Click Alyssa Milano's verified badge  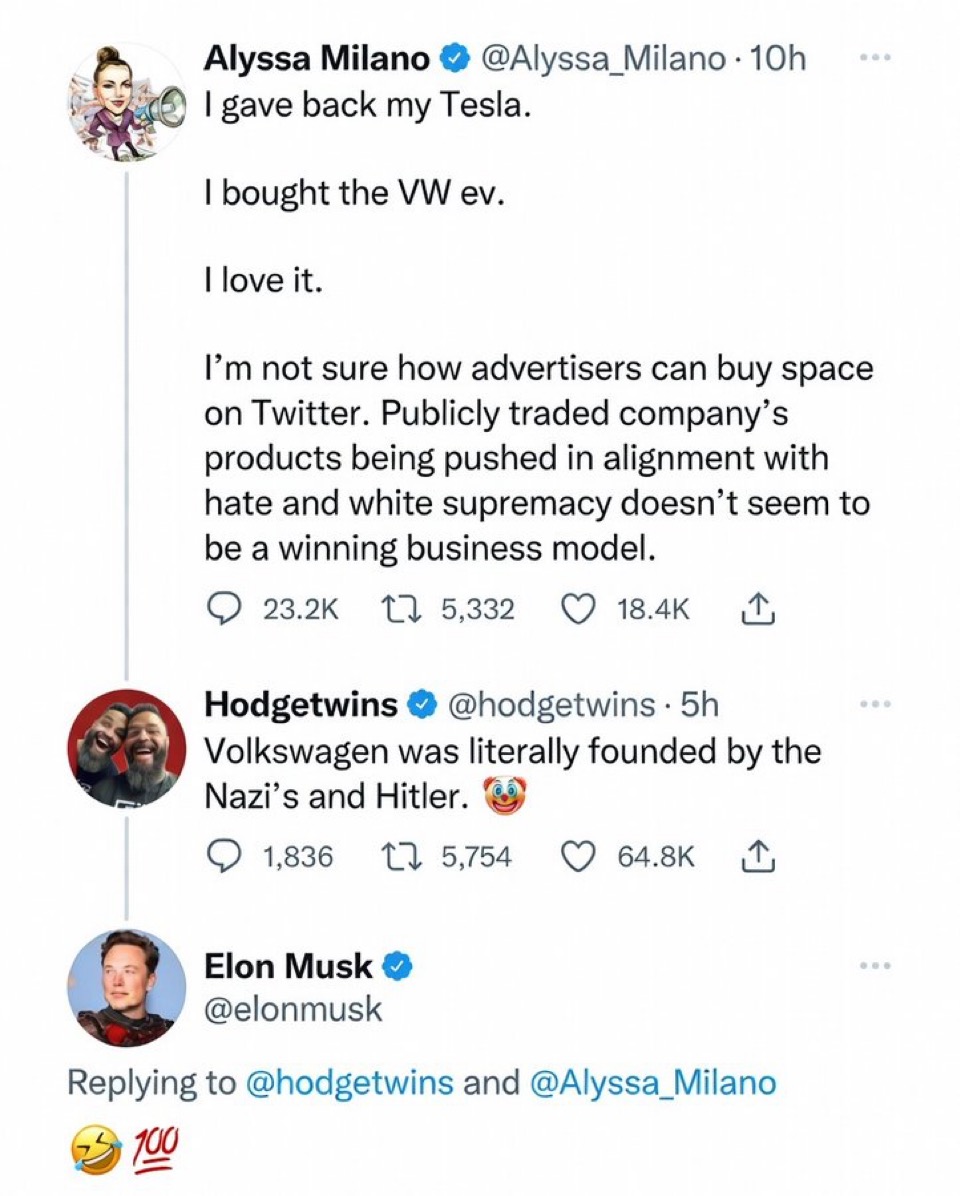[452, 60]
